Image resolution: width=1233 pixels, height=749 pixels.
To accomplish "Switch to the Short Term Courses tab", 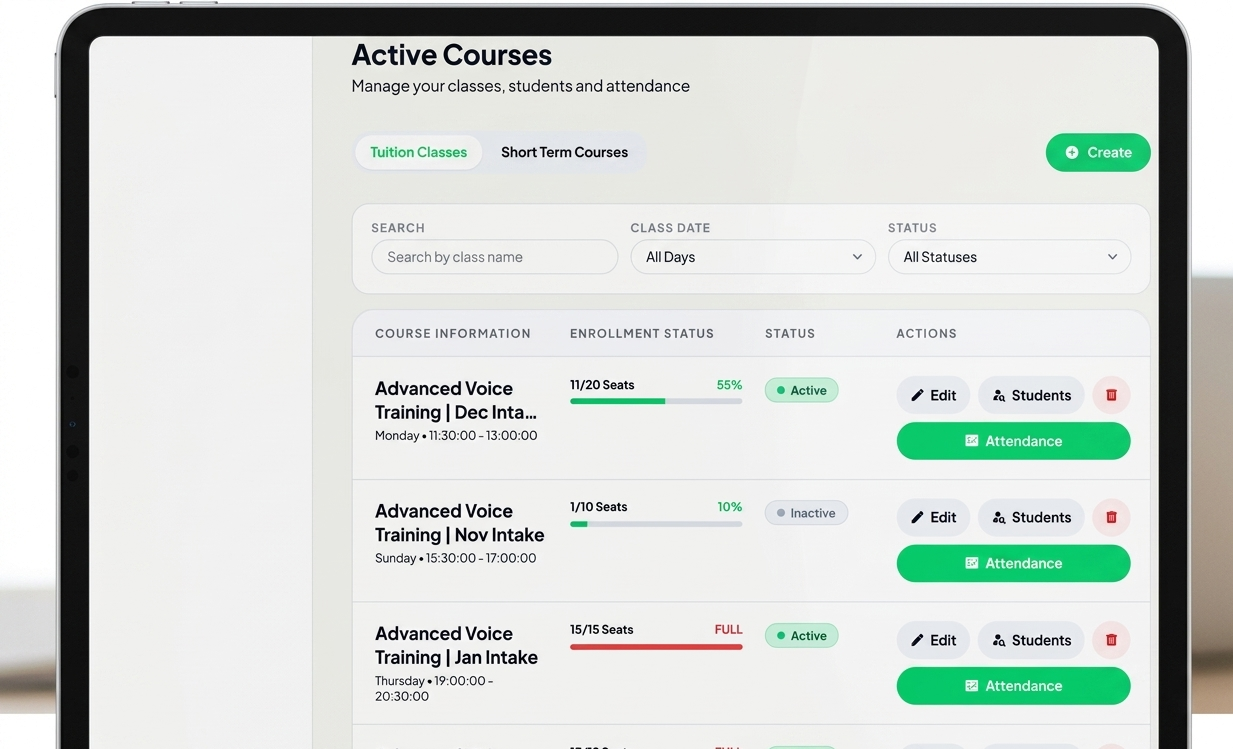I will tap(564, 152).
